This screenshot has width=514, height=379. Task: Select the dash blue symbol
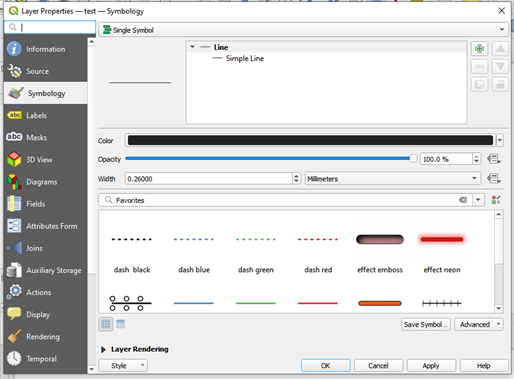click(194, 253)
